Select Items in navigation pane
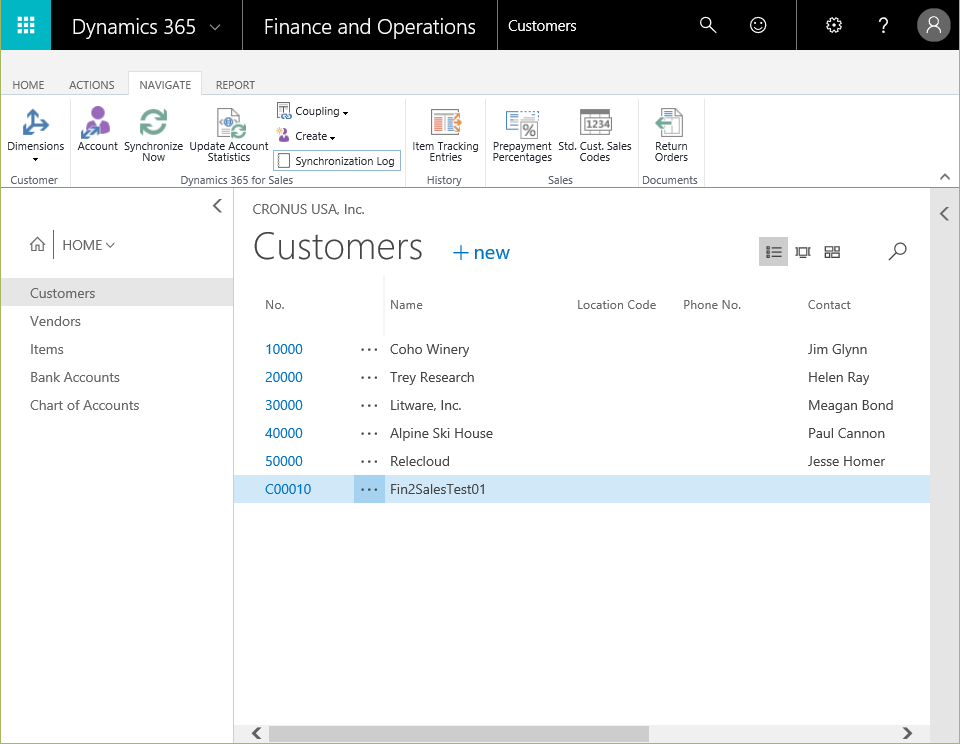 (47, 349)
